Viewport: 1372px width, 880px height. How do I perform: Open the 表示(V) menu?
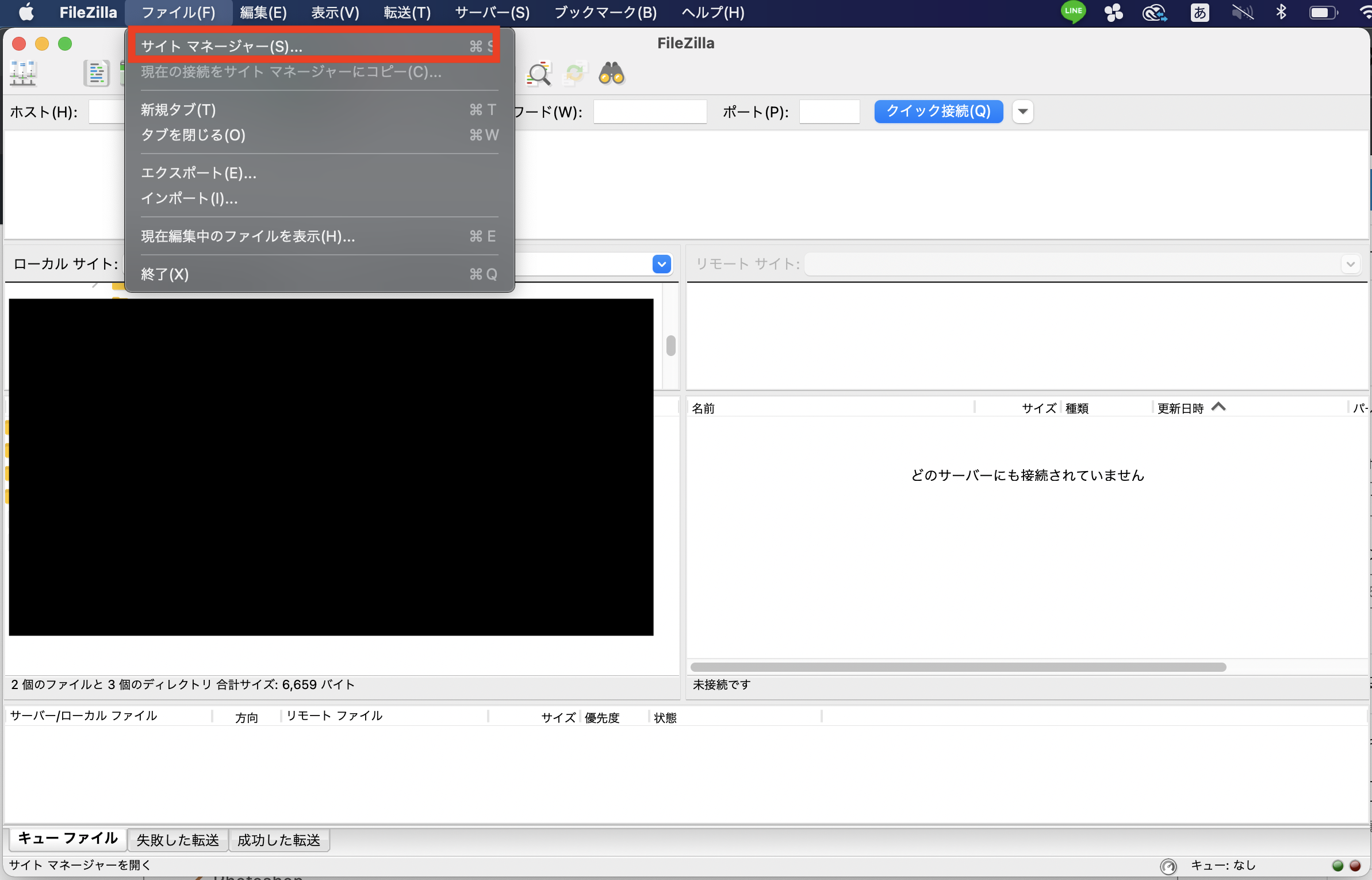[335, 12]
